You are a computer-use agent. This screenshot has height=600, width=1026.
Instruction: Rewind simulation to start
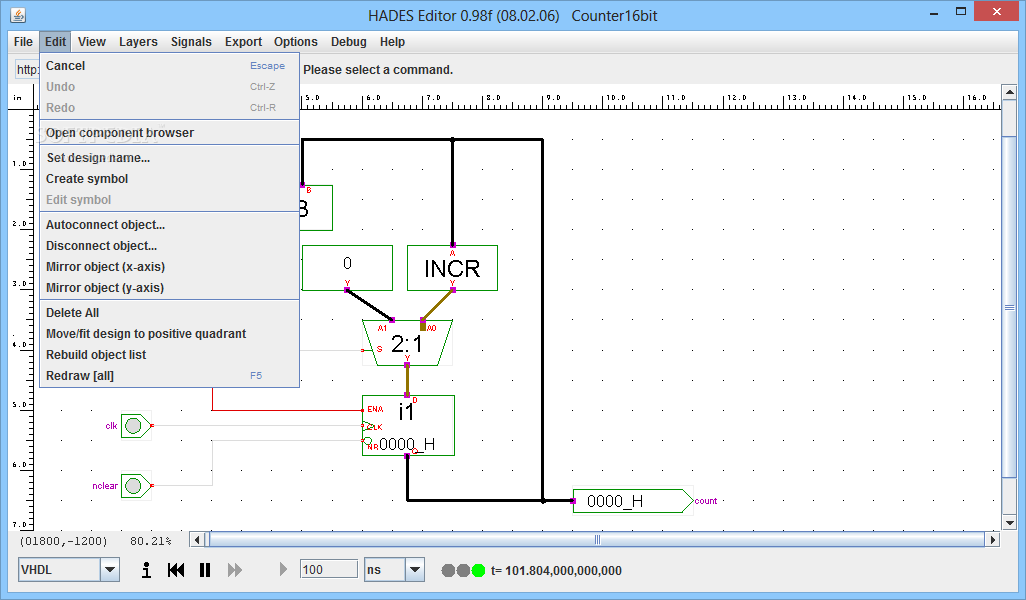[x=175, y=570]
